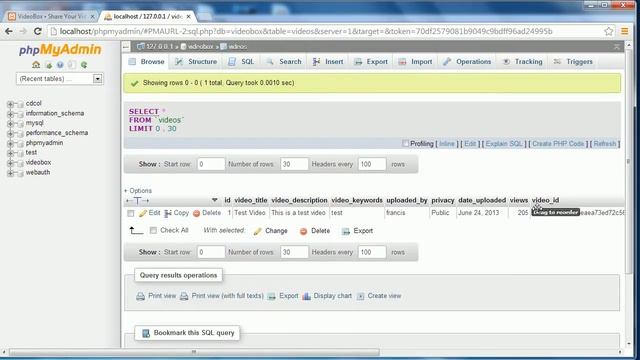Click the Export tab icon
640x360 pixels.
358,62
